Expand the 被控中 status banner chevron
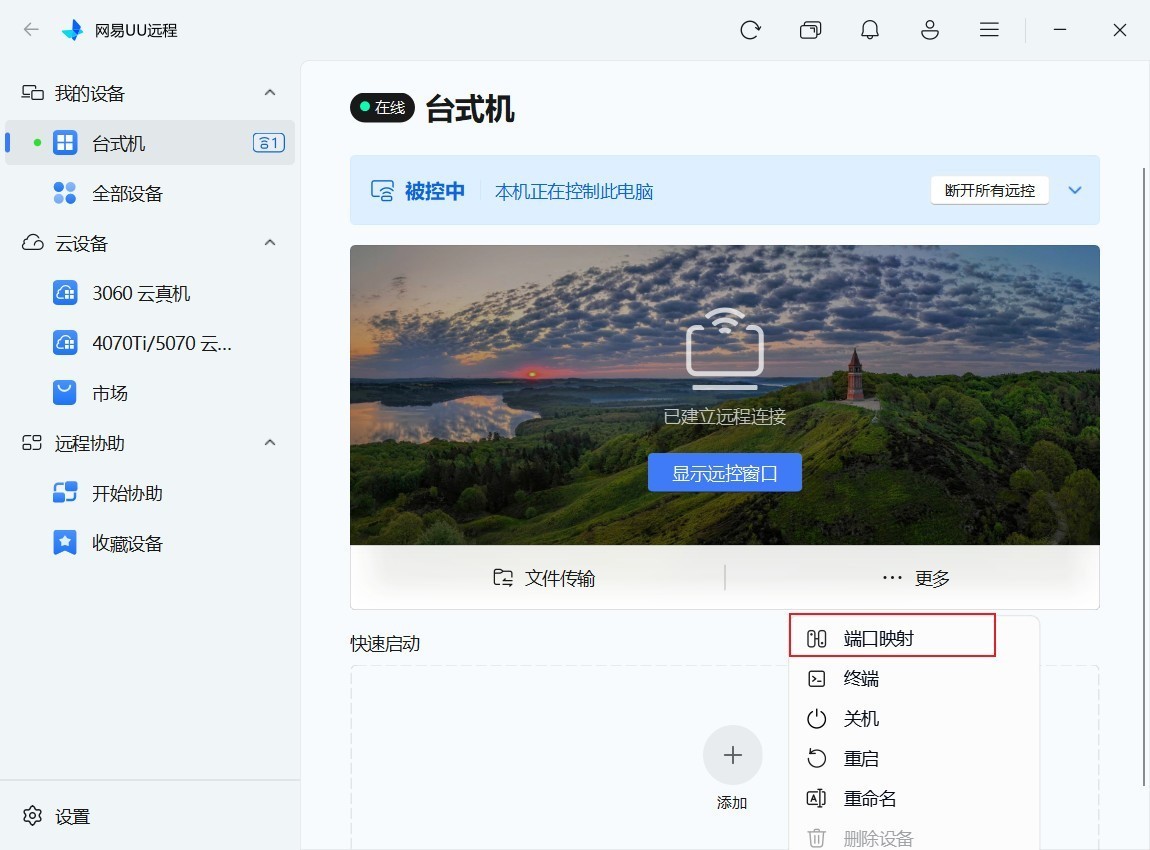 tap(1075, 191)
